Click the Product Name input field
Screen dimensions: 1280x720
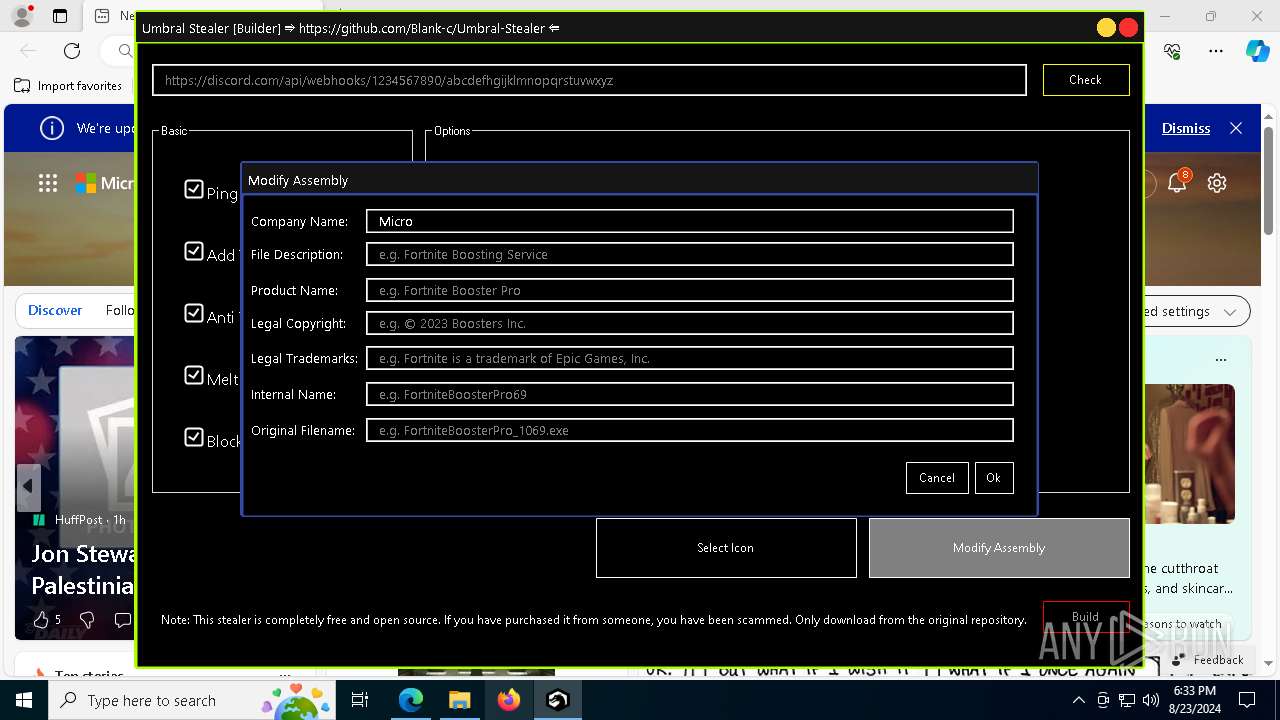[690, 290]
